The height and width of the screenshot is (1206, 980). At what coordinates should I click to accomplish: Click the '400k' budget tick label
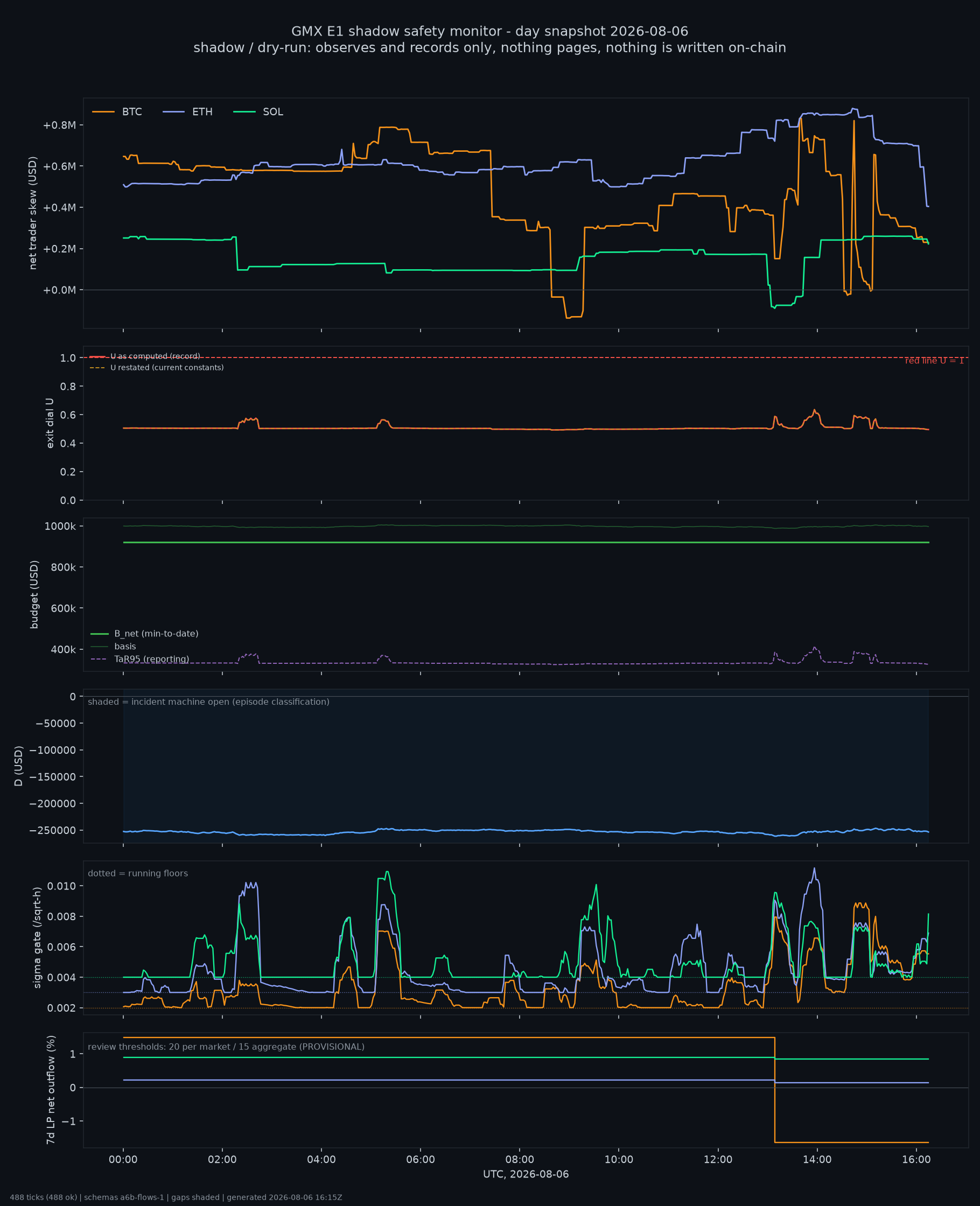click(63, 649)
